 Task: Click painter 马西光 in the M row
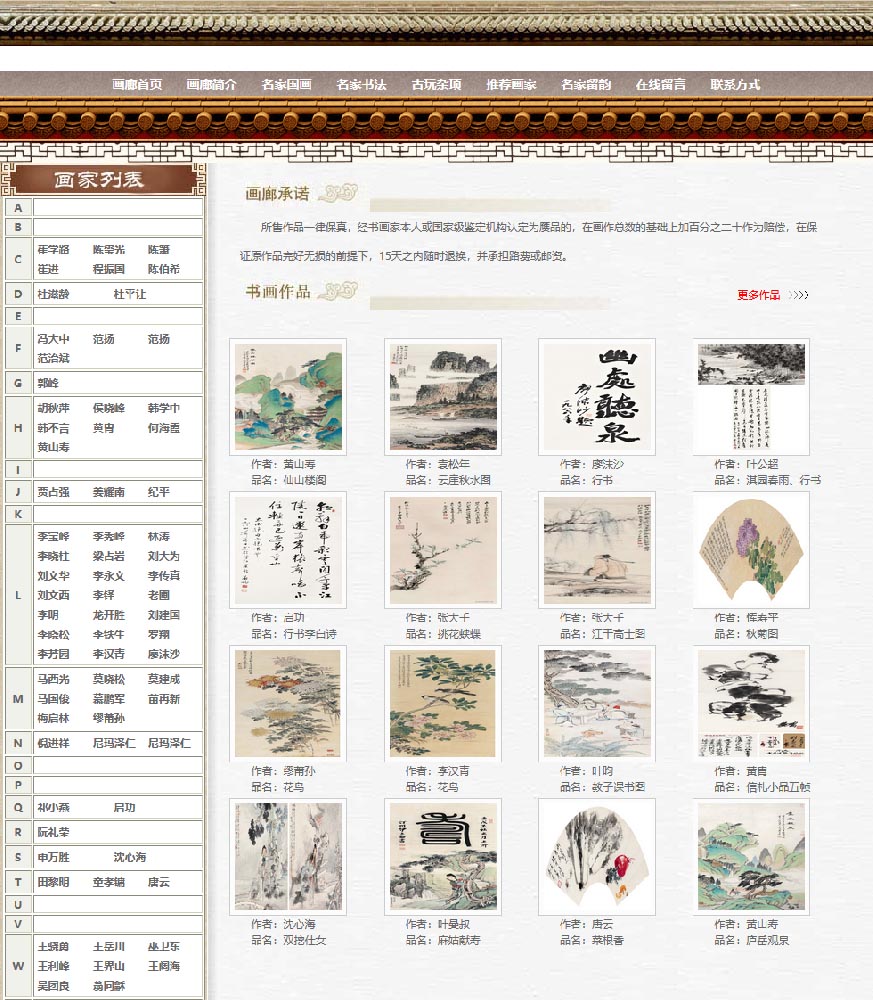point(54,679)
